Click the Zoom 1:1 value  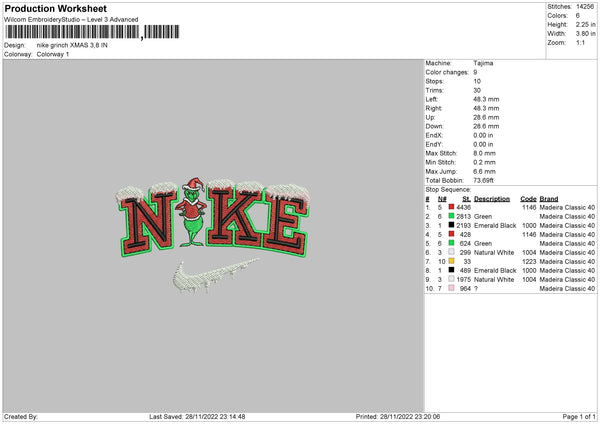[x=581, y=43]
